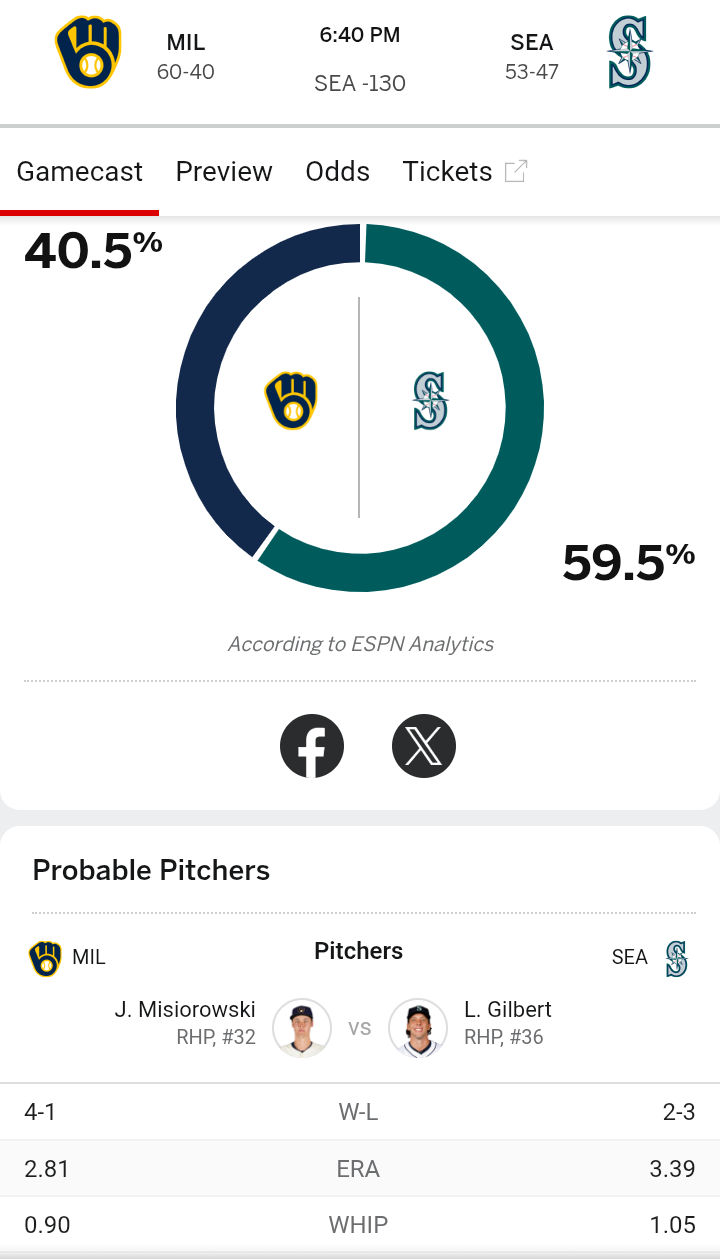Image resolution: width=720 pixels, height=1259 pixels.
Task: Open the Odds tab
Action: (x=338, y=172)
